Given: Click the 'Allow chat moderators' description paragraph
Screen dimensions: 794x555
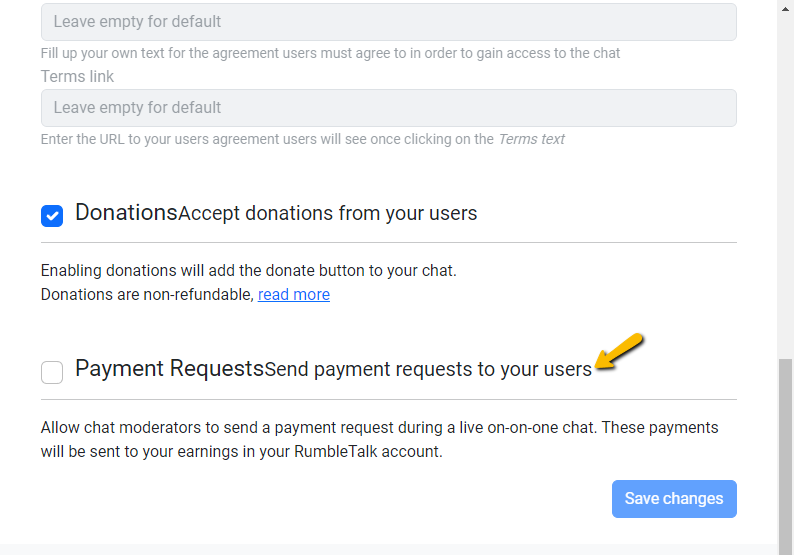Looking at the screenshot, I should pyautogui.click(x=379, y=439).
